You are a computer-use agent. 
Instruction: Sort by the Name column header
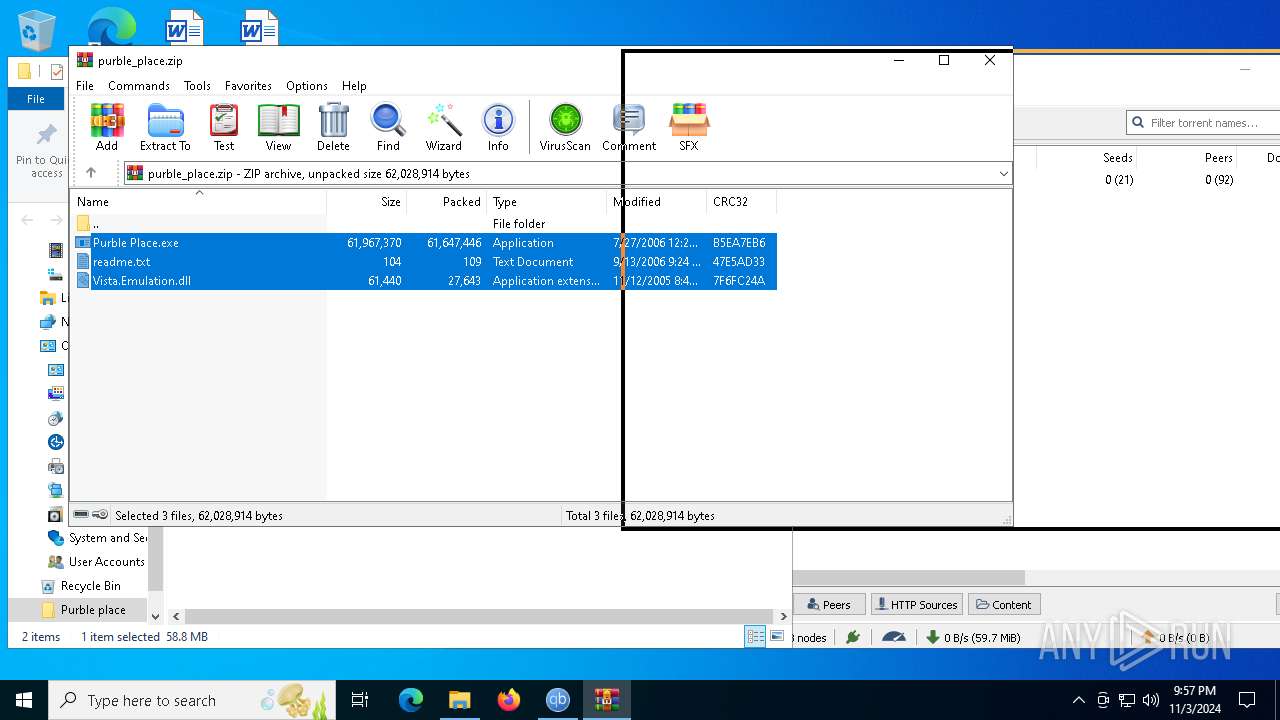199,202
